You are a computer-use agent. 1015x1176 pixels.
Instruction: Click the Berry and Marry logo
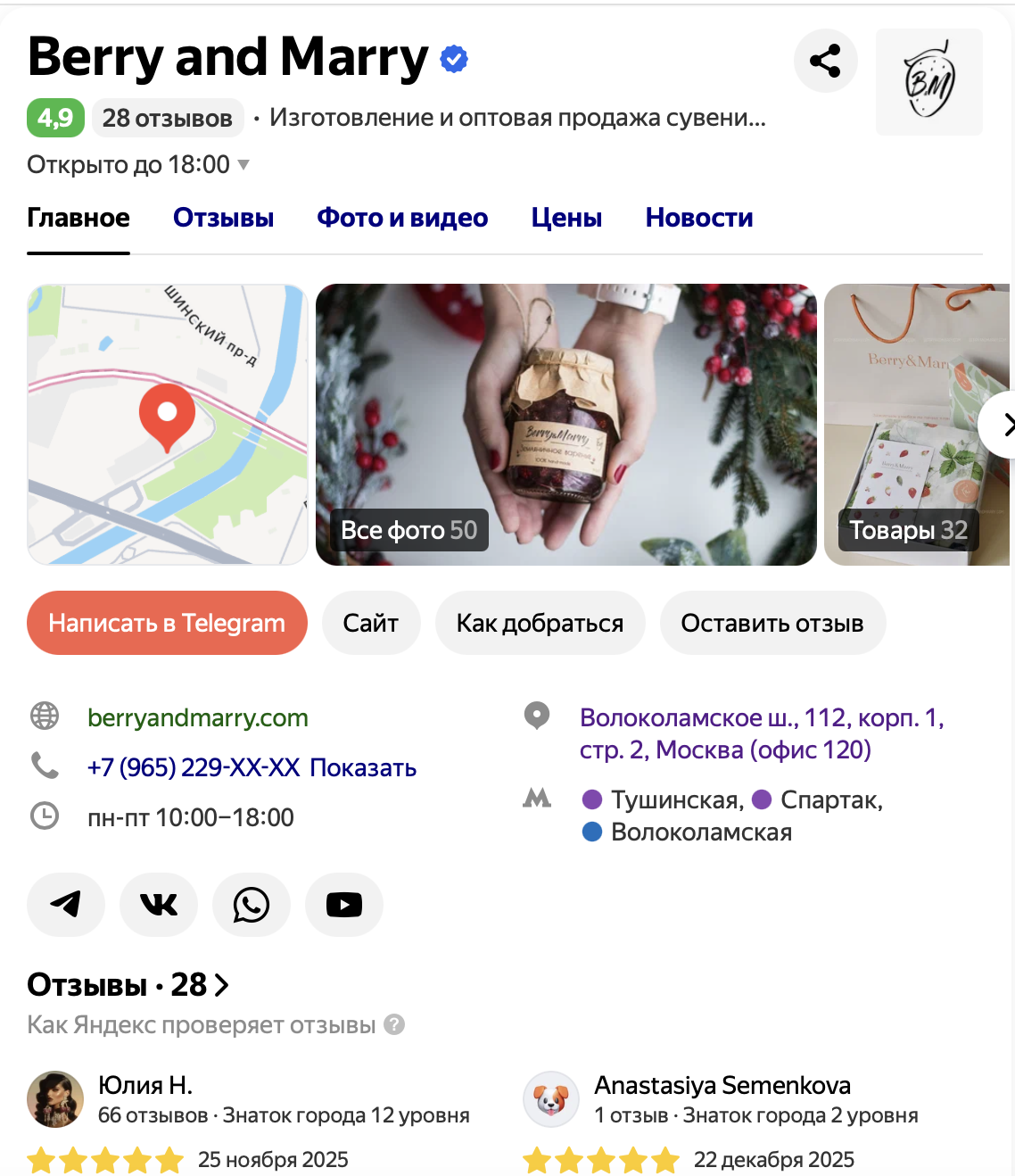click(x=929, y=82)
